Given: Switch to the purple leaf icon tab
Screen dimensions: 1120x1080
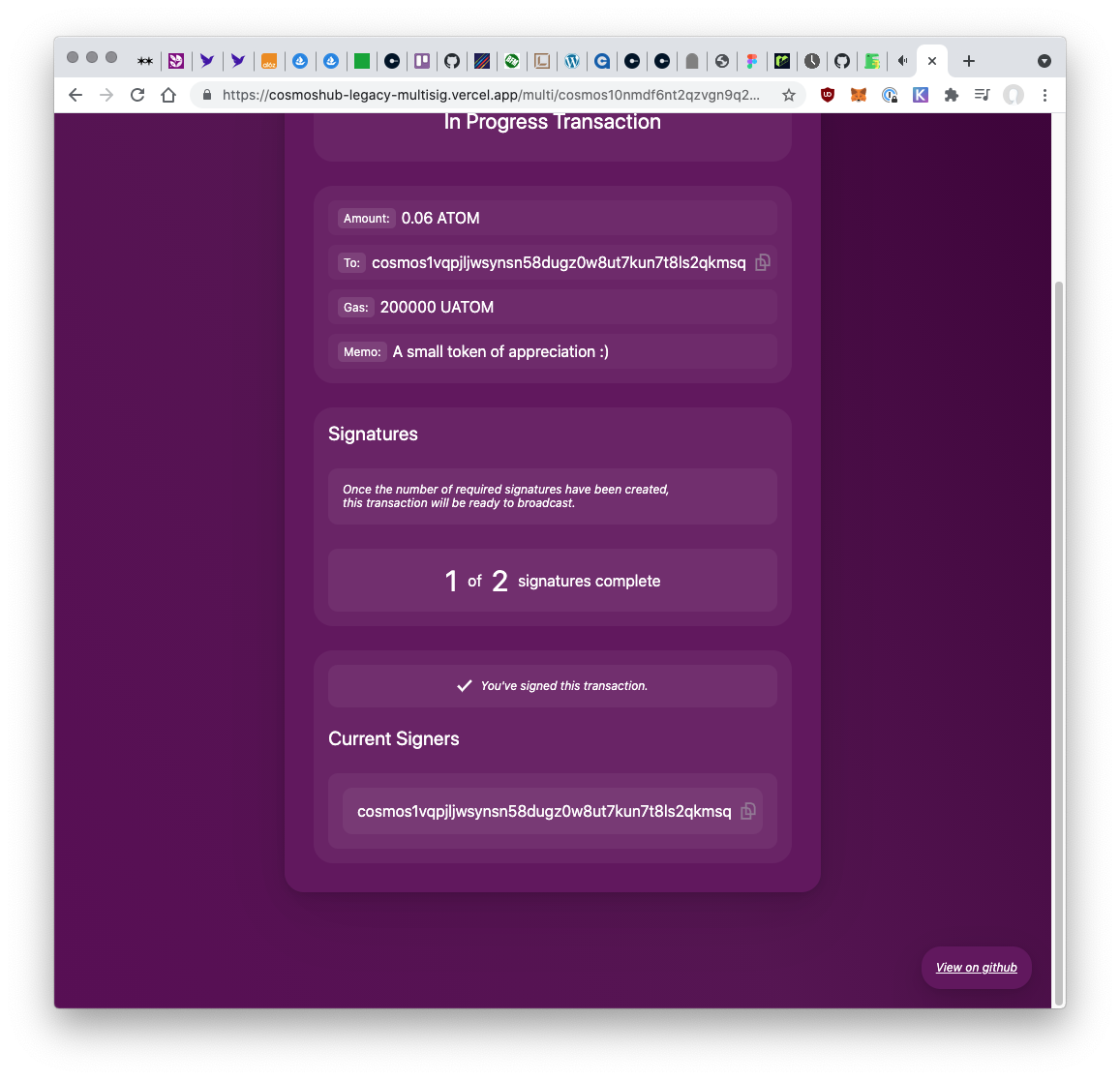Looking at the screenshot, I should point(176,61).
